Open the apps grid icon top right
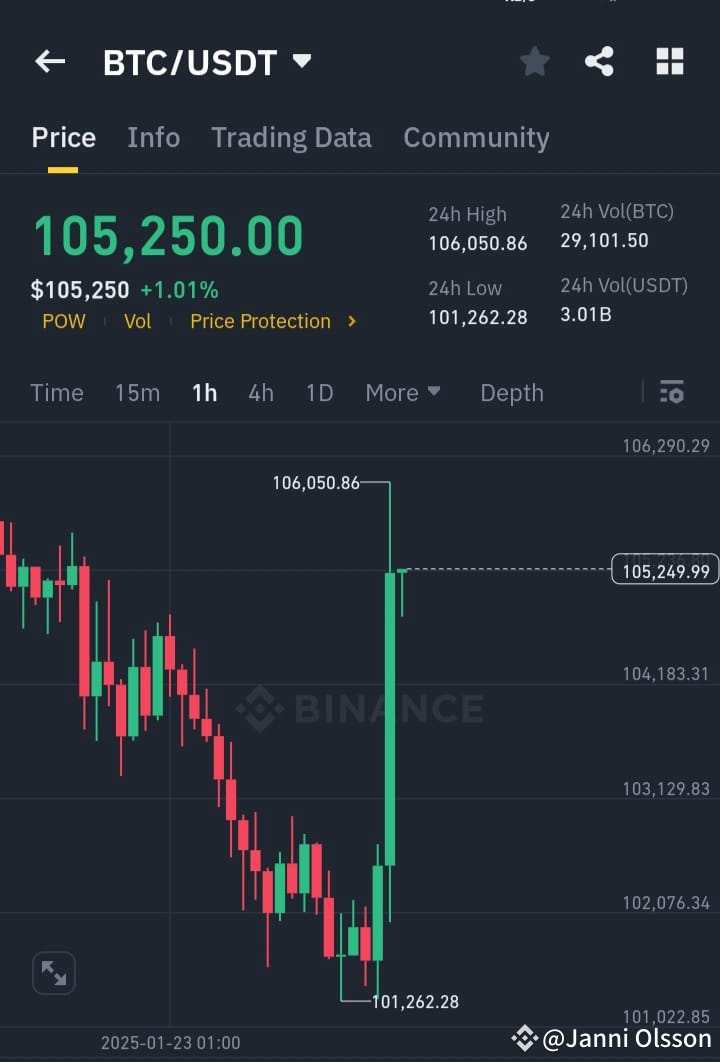The height and width of the screenshot is (1062, 720). point(669,61)
